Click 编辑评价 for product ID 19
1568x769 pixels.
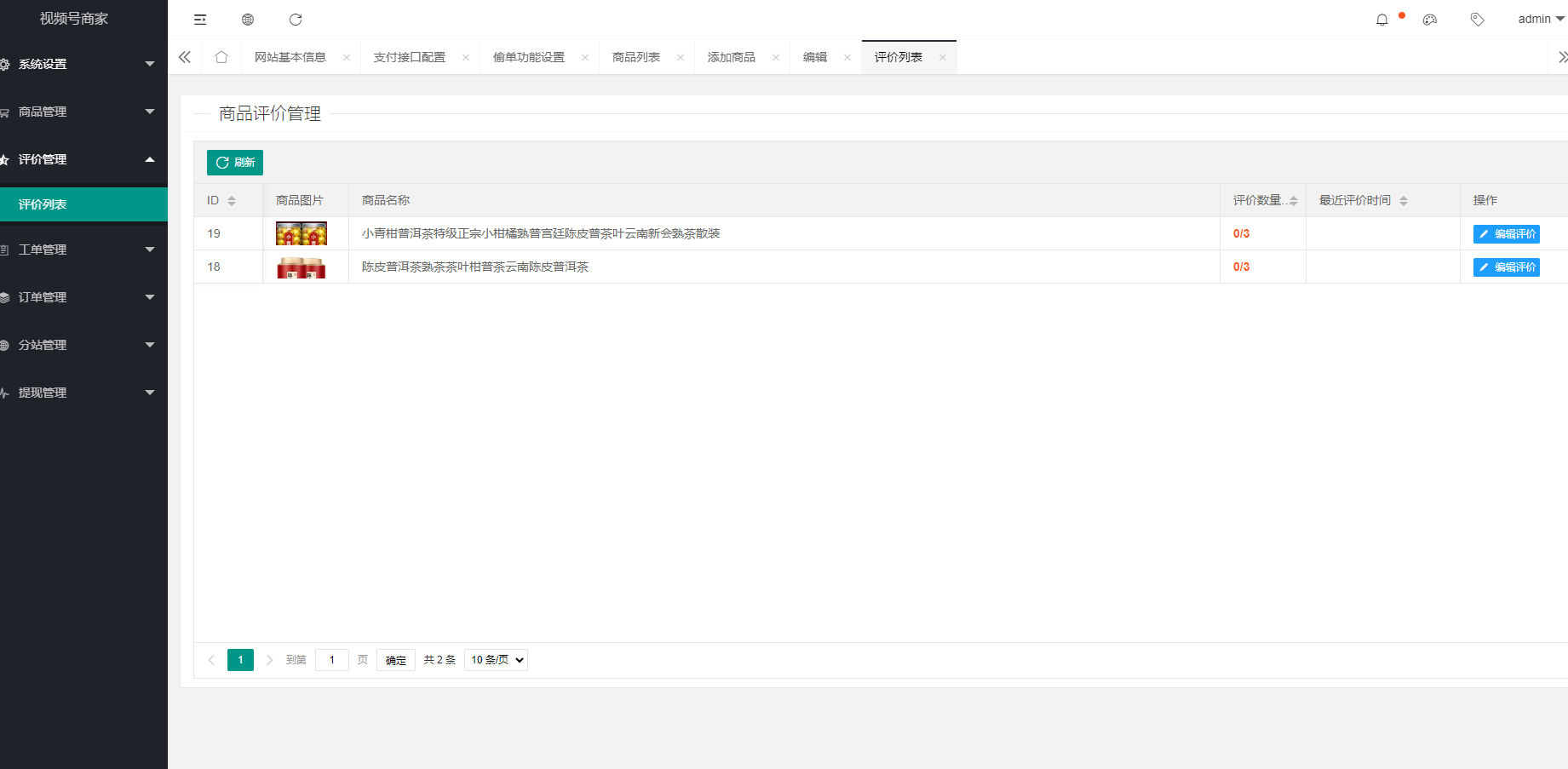click(1506, 234)
